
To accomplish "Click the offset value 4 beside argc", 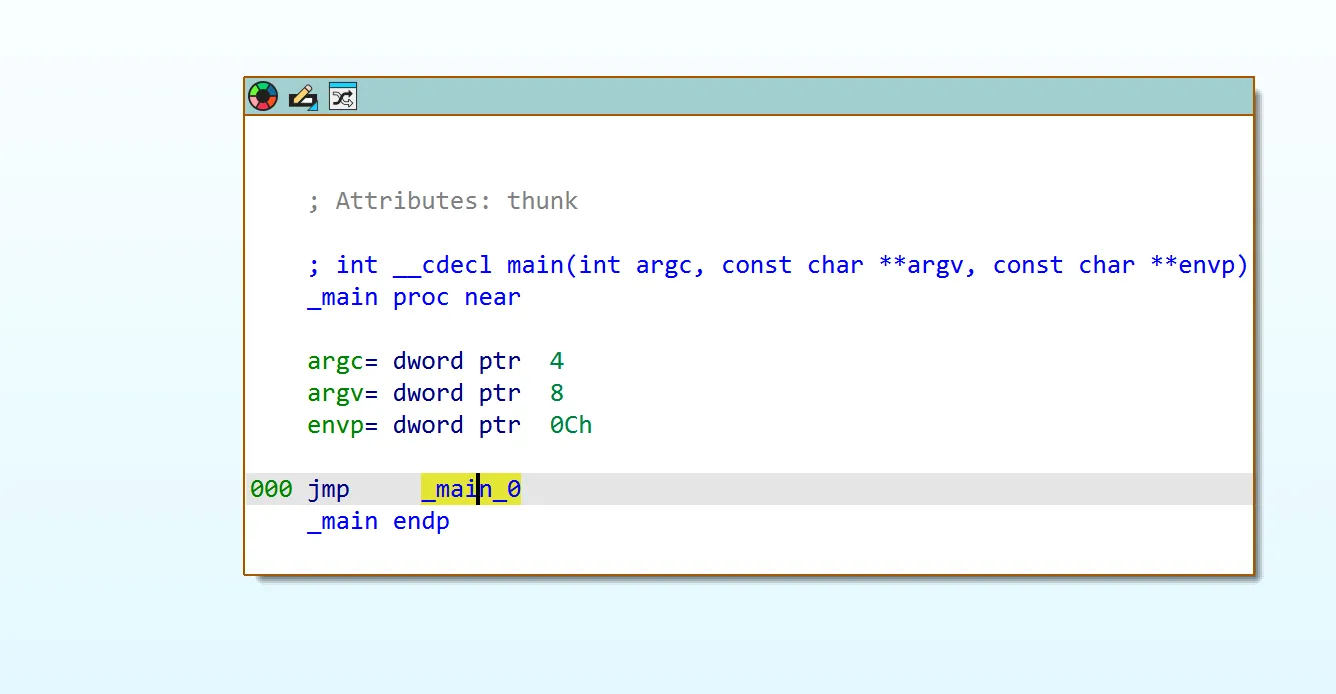I will 557,361.
